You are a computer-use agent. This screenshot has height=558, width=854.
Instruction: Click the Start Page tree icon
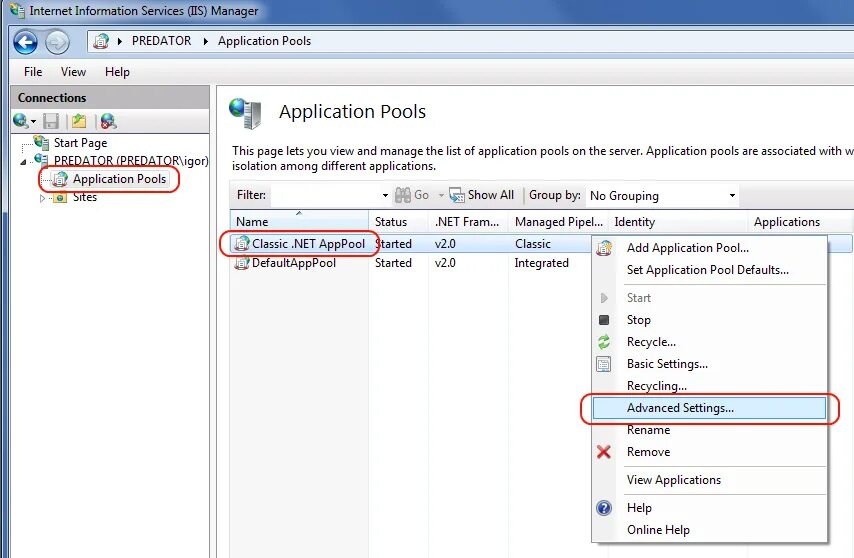[x=41, y=143]
